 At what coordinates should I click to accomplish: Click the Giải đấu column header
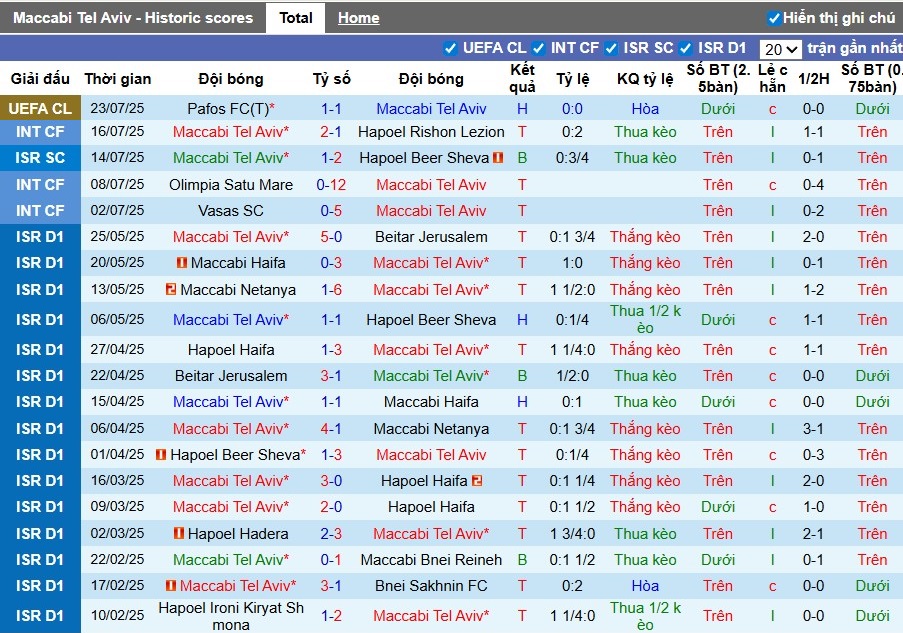40,79
